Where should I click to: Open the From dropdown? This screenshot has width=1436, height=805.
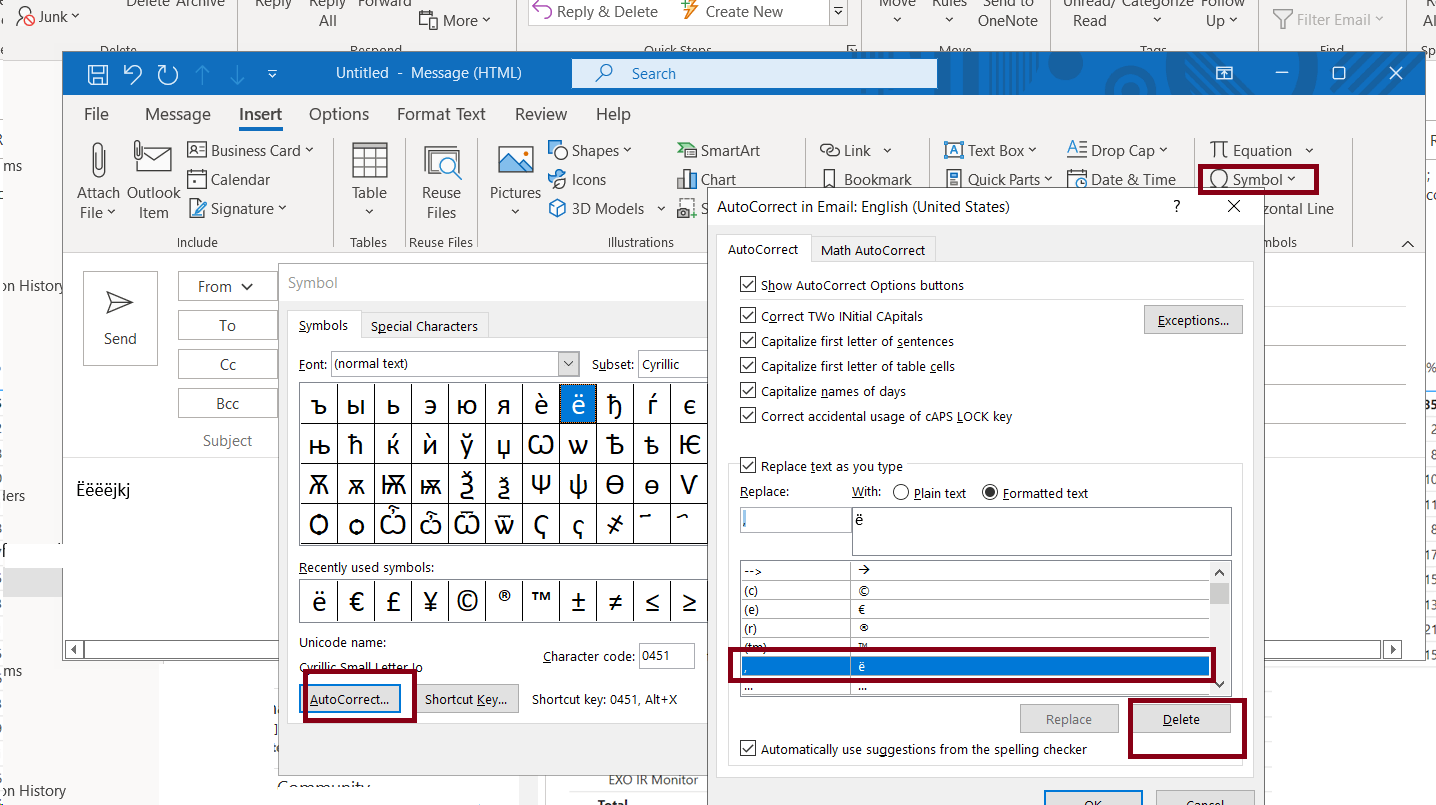(227, 287)
